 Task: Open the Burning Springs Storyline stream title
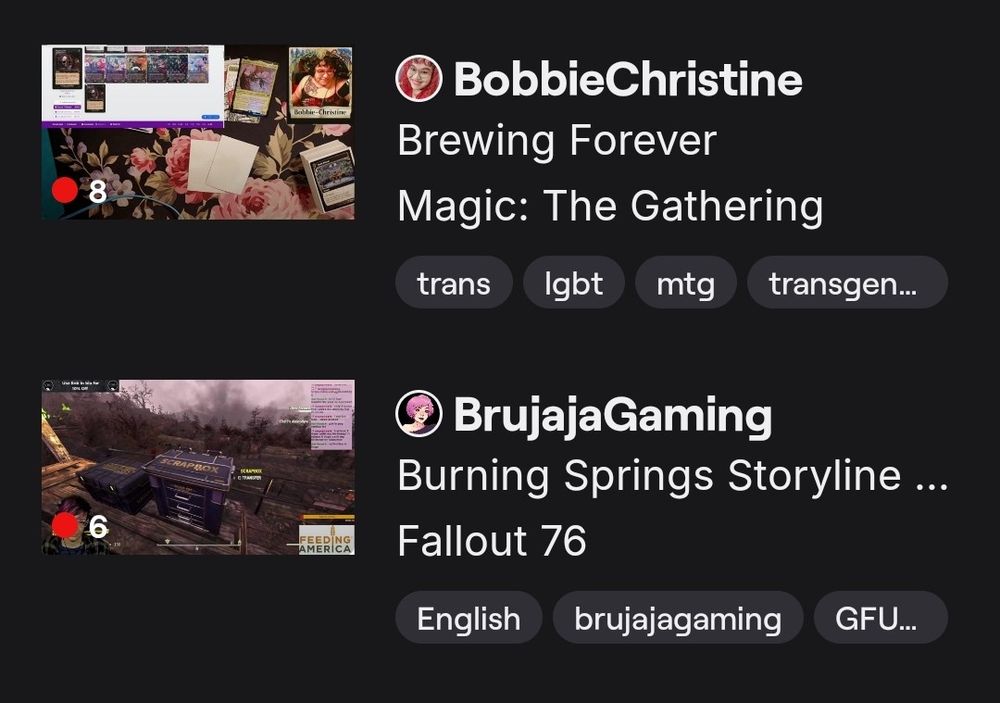[672, 476]
